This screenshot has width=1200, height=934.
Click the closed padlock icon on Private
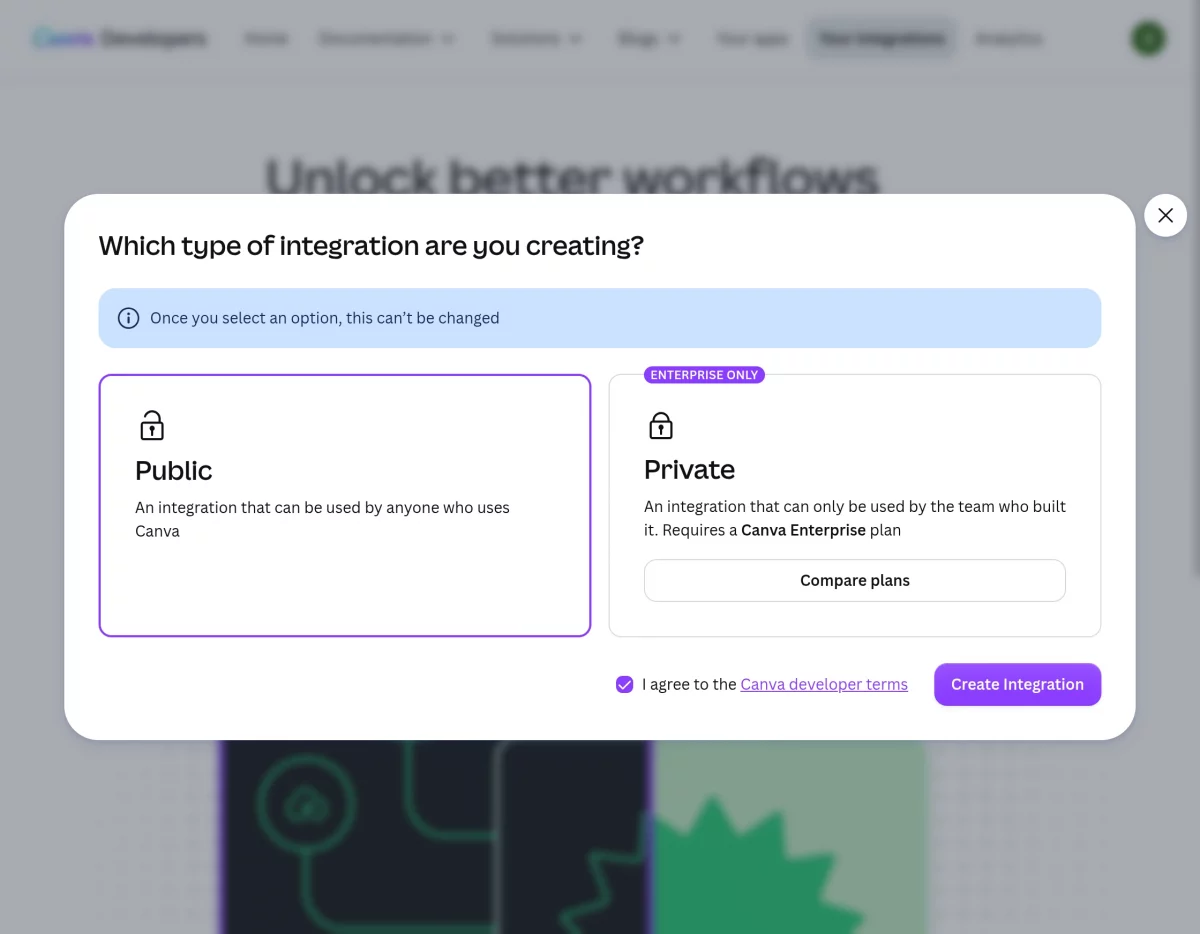(x=661, y=425)
